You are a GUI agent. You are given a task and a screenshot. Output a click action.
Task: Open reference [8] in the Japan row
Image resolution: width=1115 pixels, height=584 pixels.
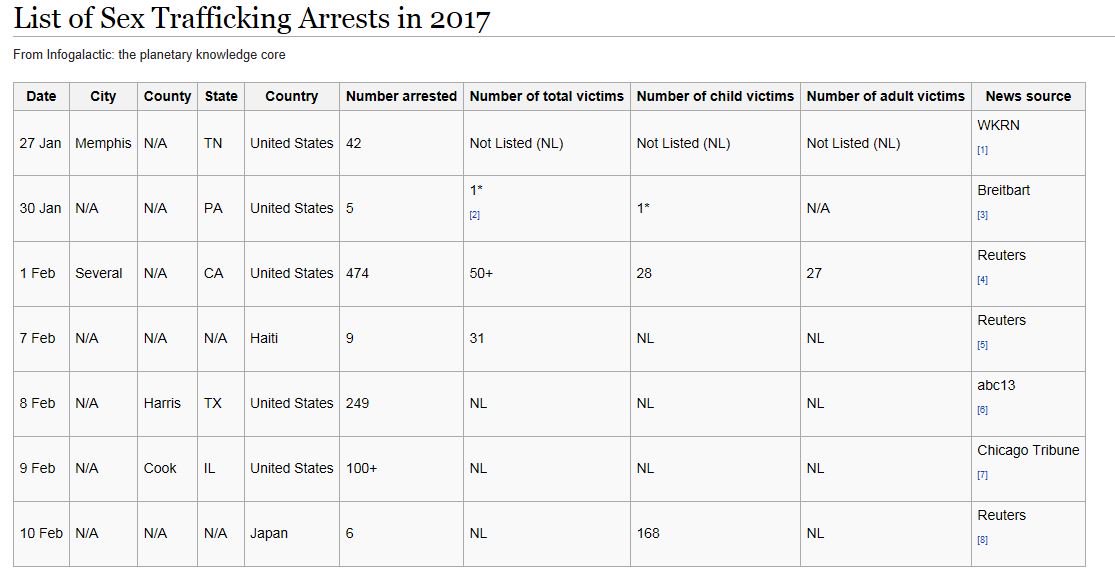982,540
